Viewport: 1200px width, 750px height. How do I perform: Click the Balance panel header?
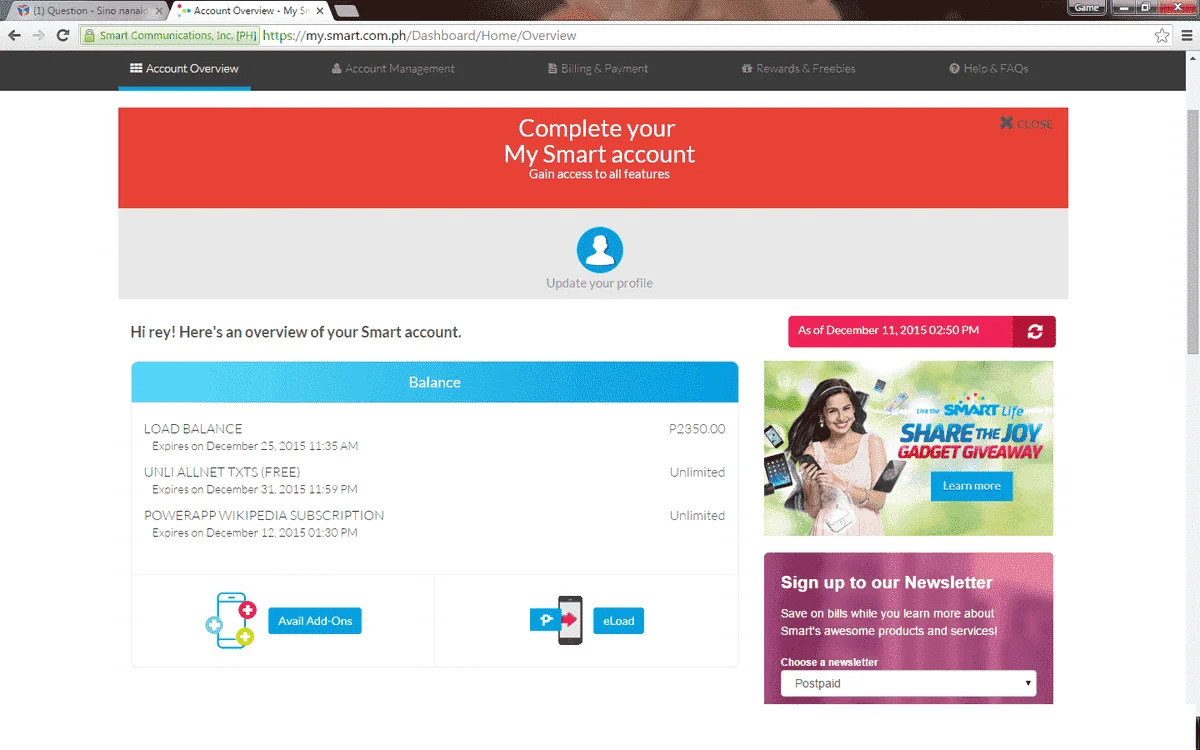pyautogui.click(x=435, y=382)
